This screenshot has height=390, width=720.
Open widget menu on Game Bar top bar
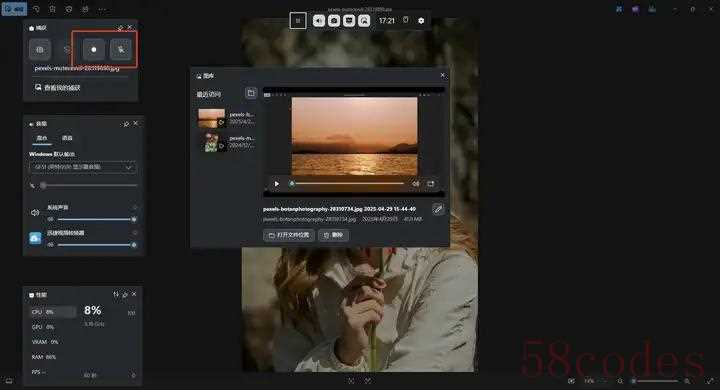click(298, 21)
